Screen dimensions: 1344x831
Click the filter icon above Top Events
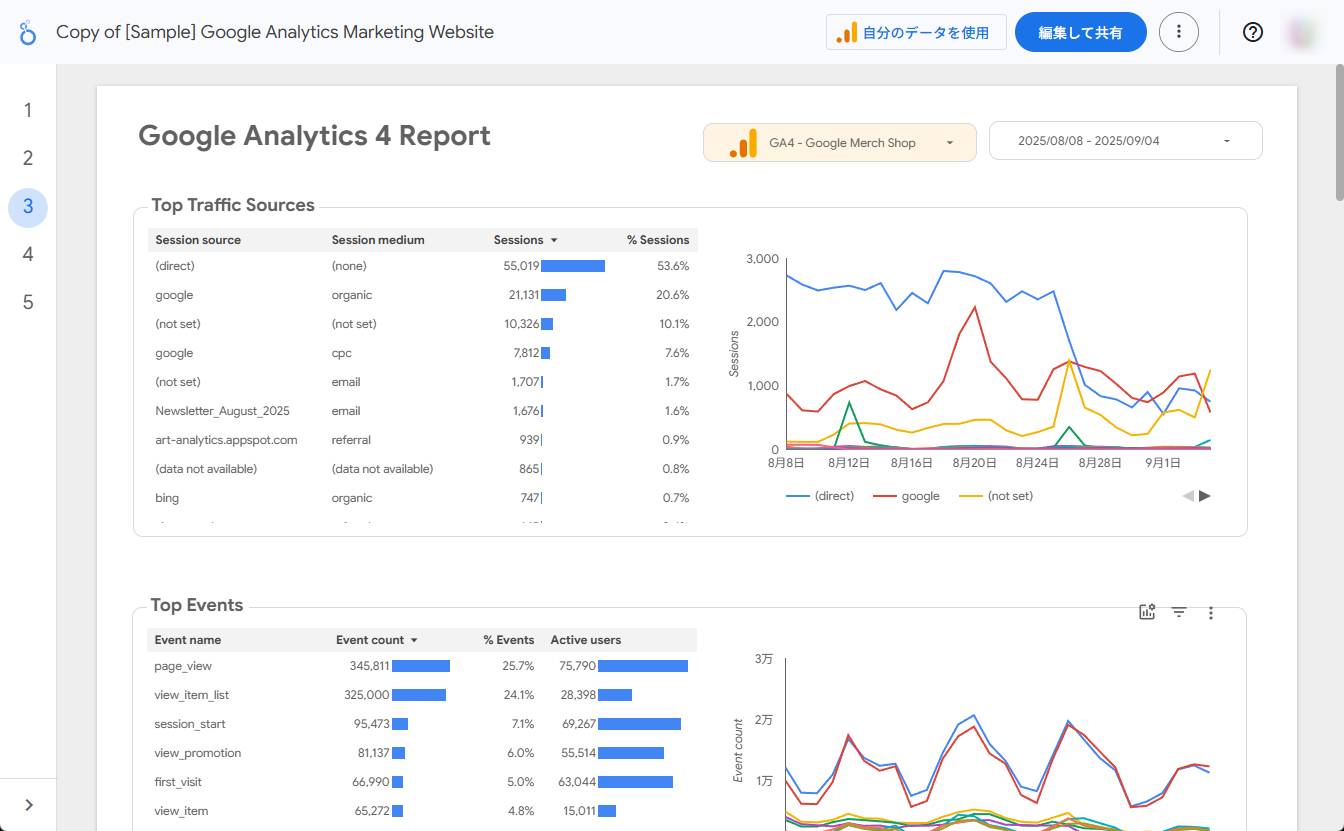coord(1179,612)
